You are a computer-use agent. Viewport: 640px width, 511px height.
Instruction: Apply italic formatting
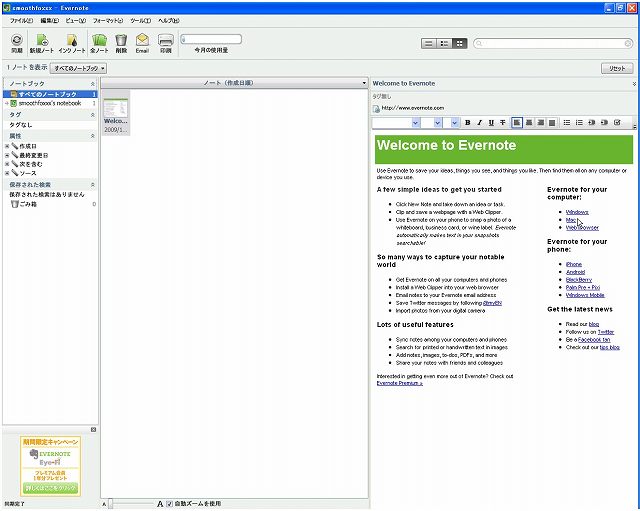pos(480,122)
